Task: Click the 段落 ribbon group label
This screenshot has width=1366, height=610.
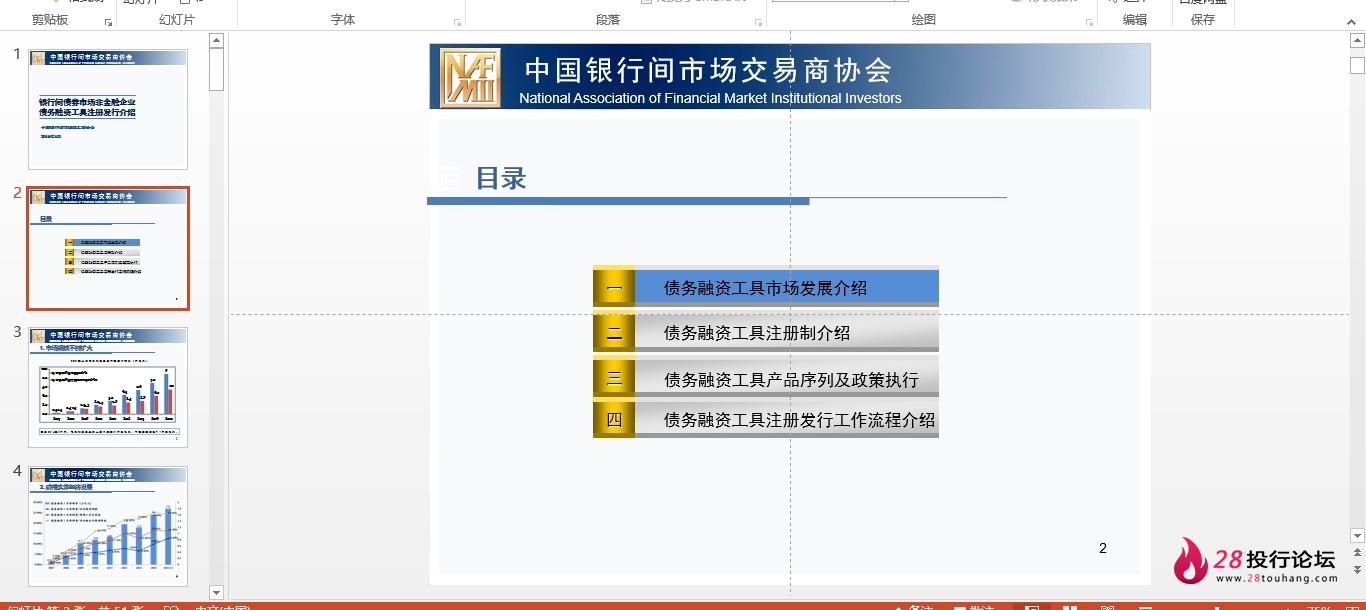Action: pos(608,20)
